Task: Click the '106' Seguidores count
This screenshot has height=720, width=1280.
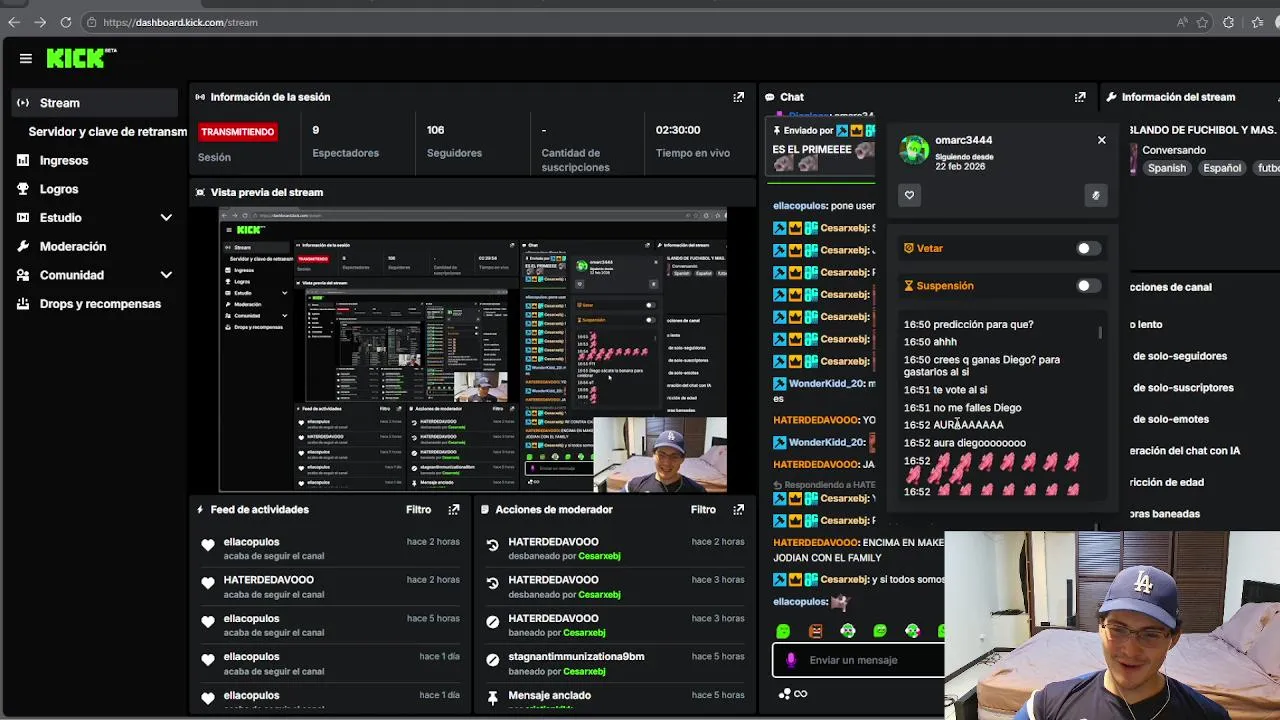Action: click(435, 130)
